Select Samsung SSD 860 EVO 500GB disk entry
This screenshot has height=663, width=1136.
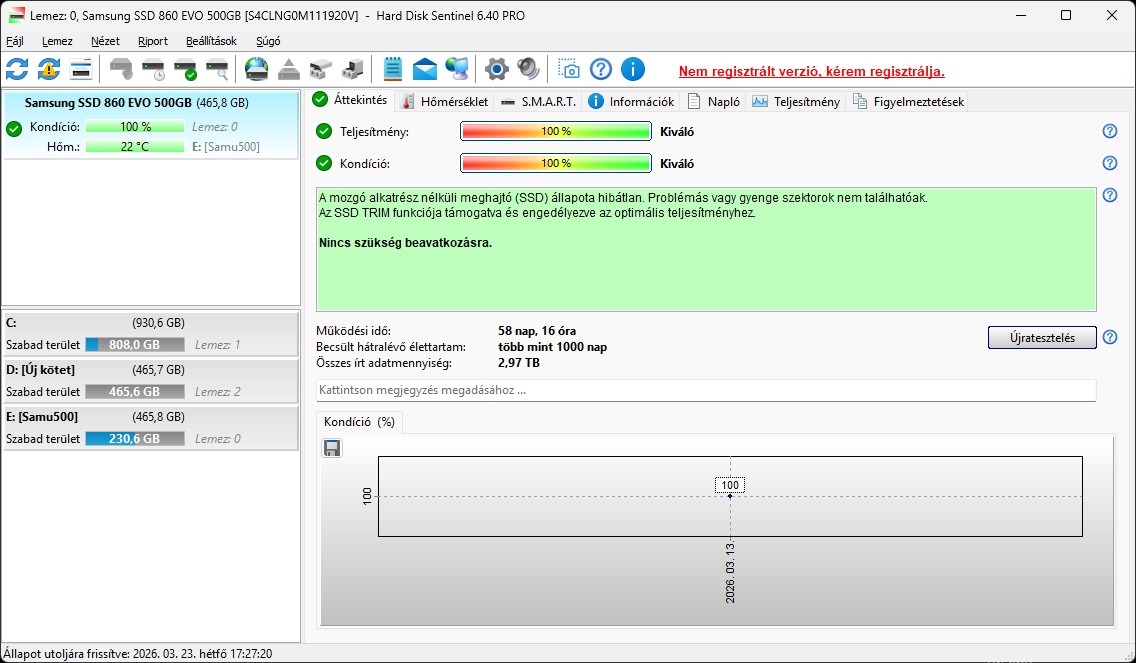[151, 125]
